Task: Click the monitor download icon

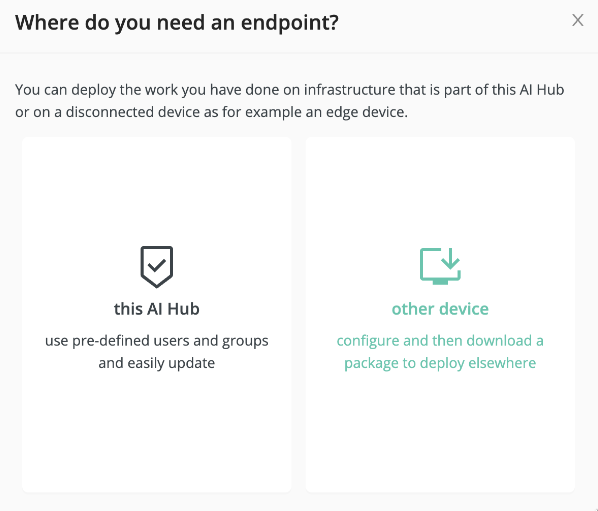Action: click(440, 266)
